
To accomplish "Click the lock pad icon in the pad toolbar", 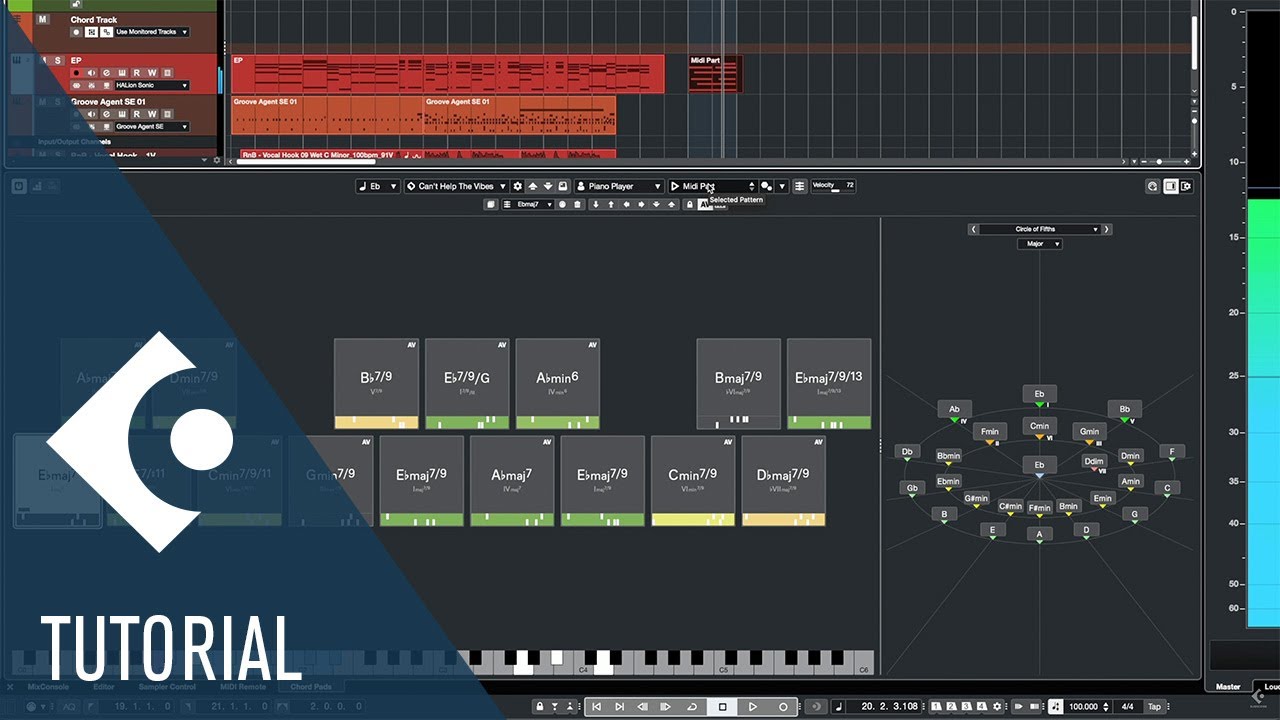I will [689, 204].
